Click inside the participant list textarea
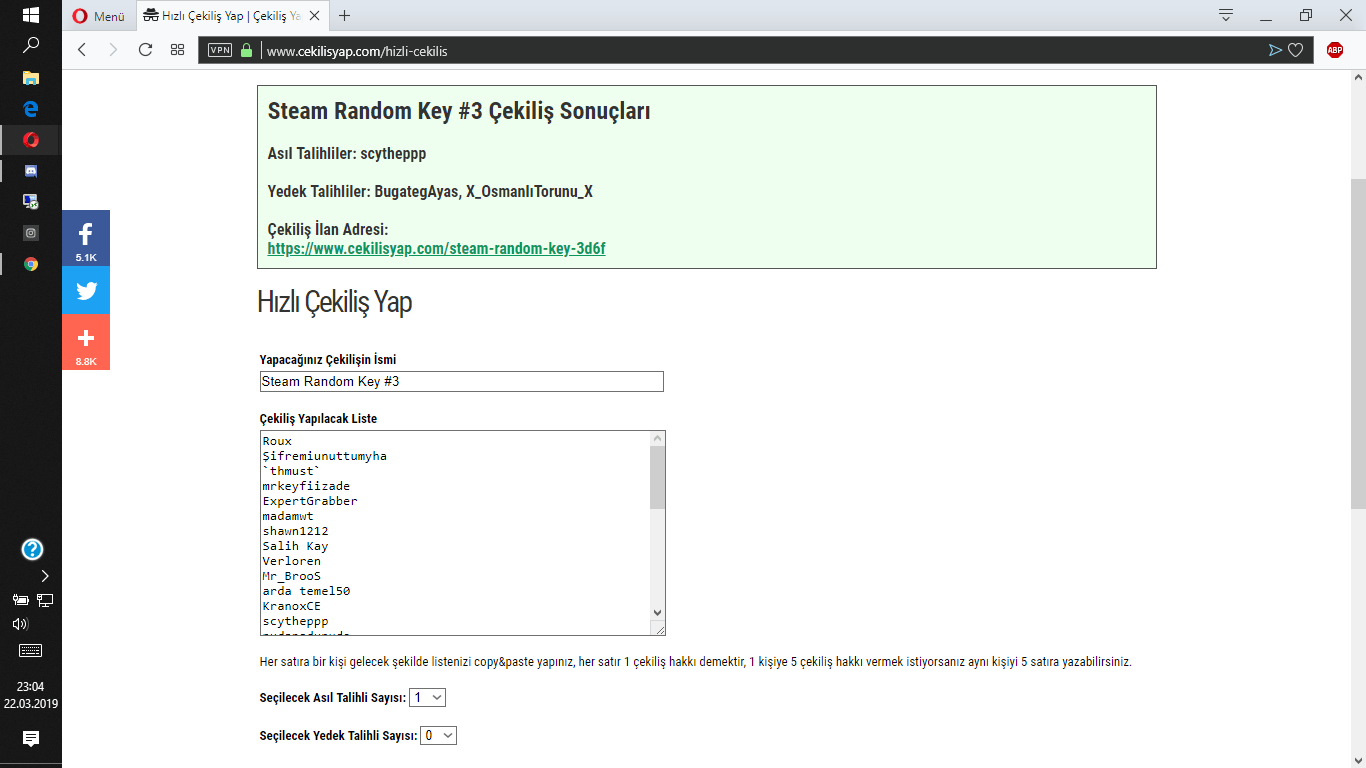 454,533
